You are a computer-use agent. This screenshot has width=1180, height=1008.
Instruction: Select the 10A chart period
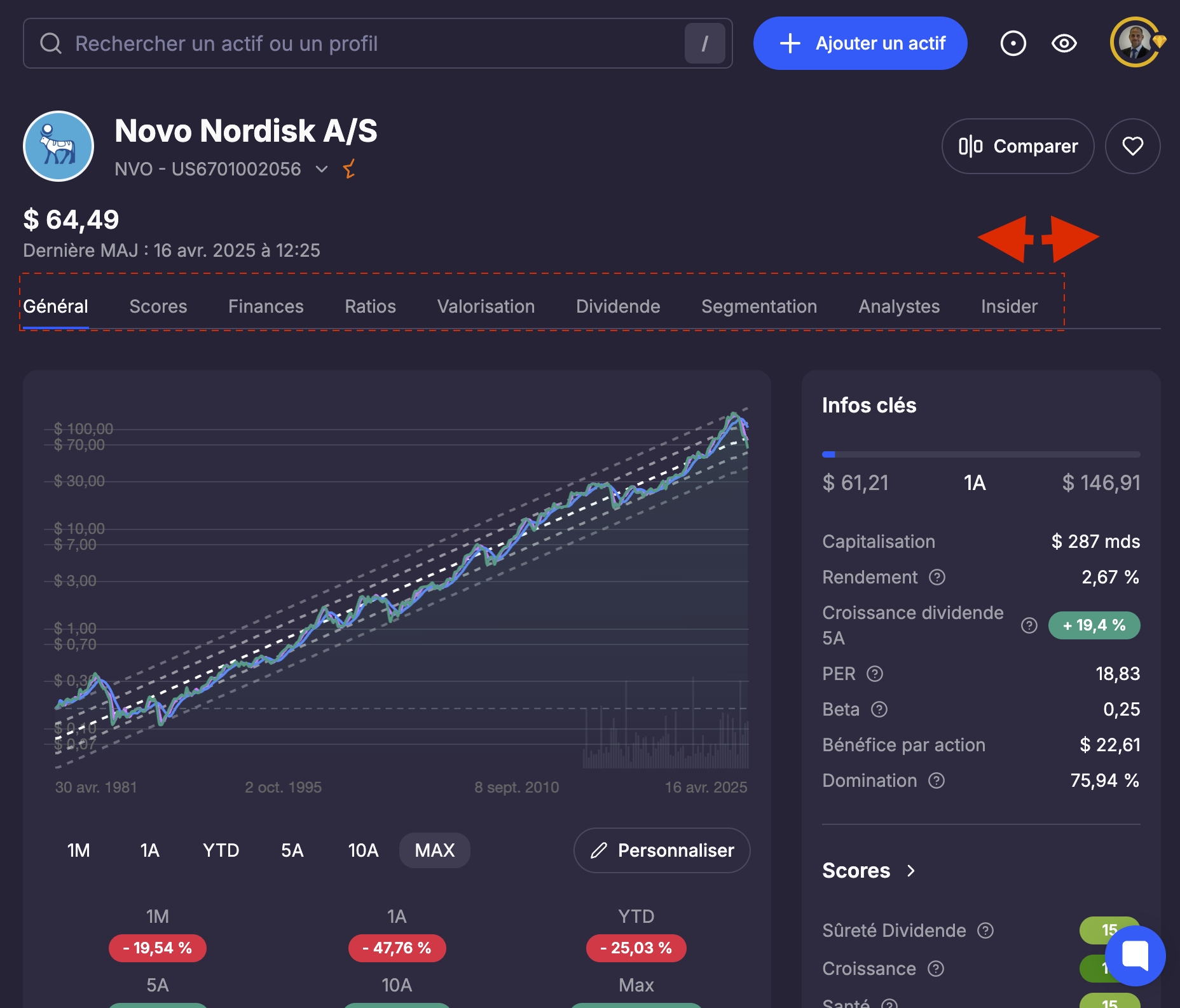click(x=364, y=850)
